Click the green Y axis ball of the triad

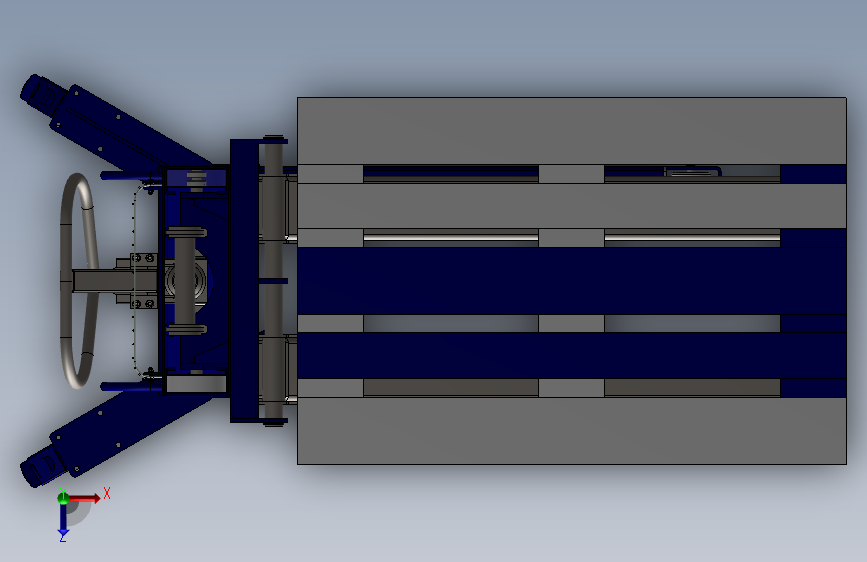click(x=63, y=497)
